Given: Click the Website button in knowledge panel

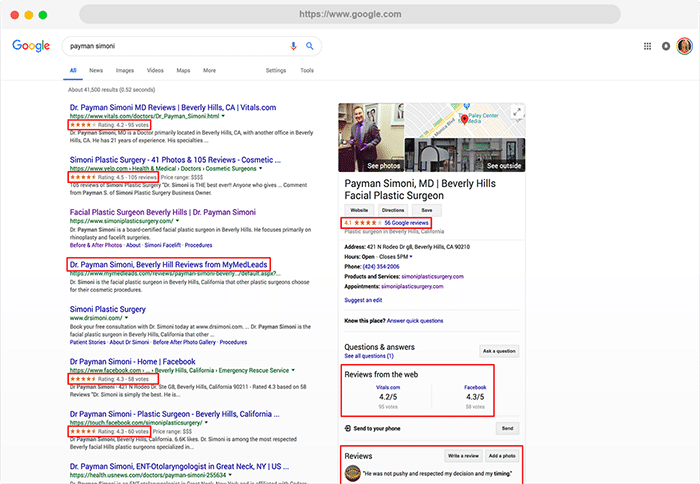Looking at the screenshot, I should (x=359, y=210).
